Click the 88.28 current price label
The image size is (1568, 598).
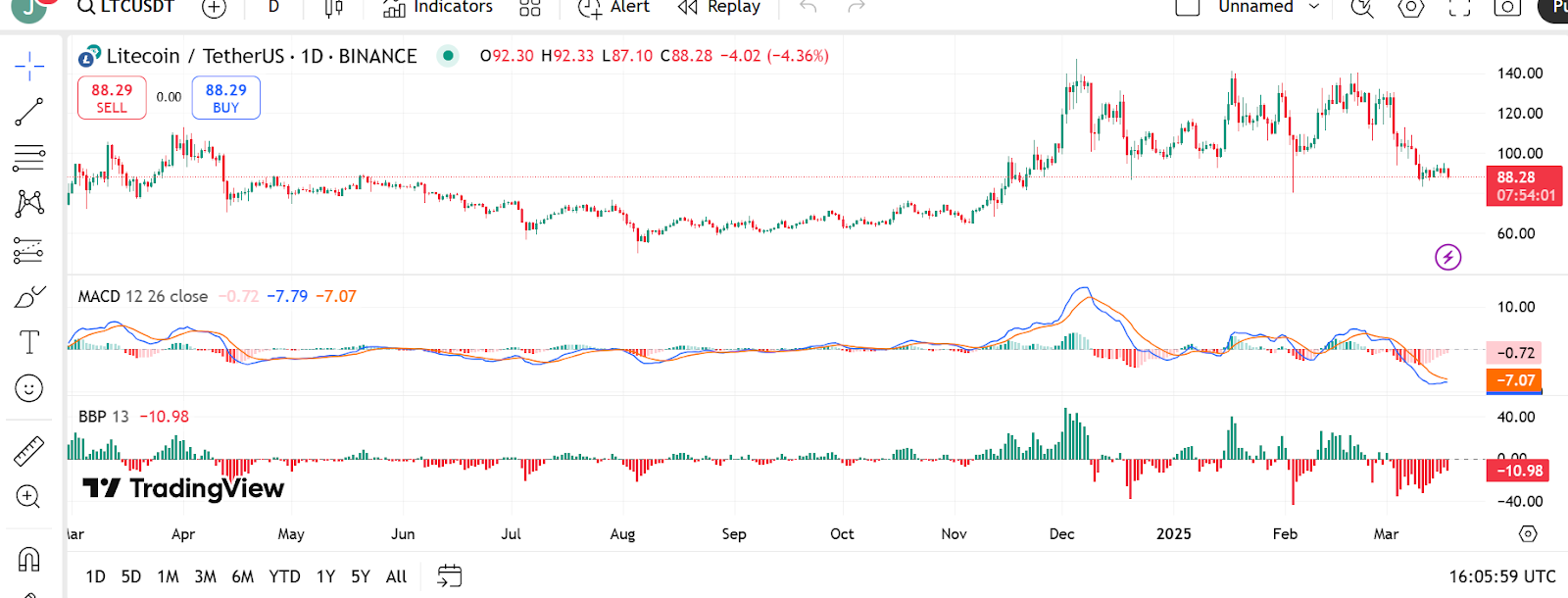(x=1524, y=186)
